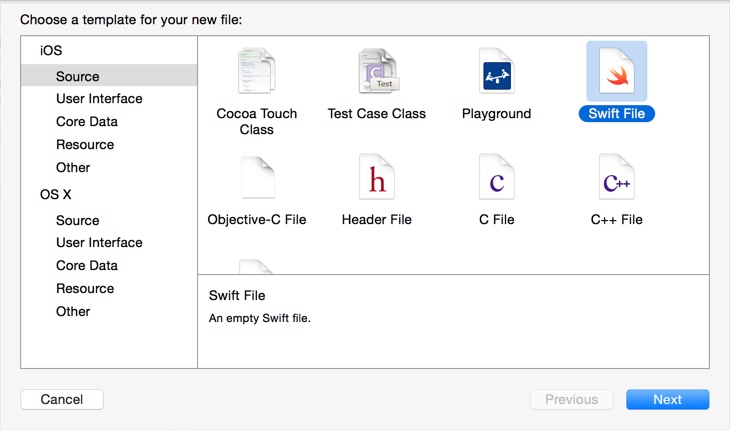This screenshot has height=430, width=730.
Task: Select the Objective-C File blank icon
Action: [x=257, y=177]
